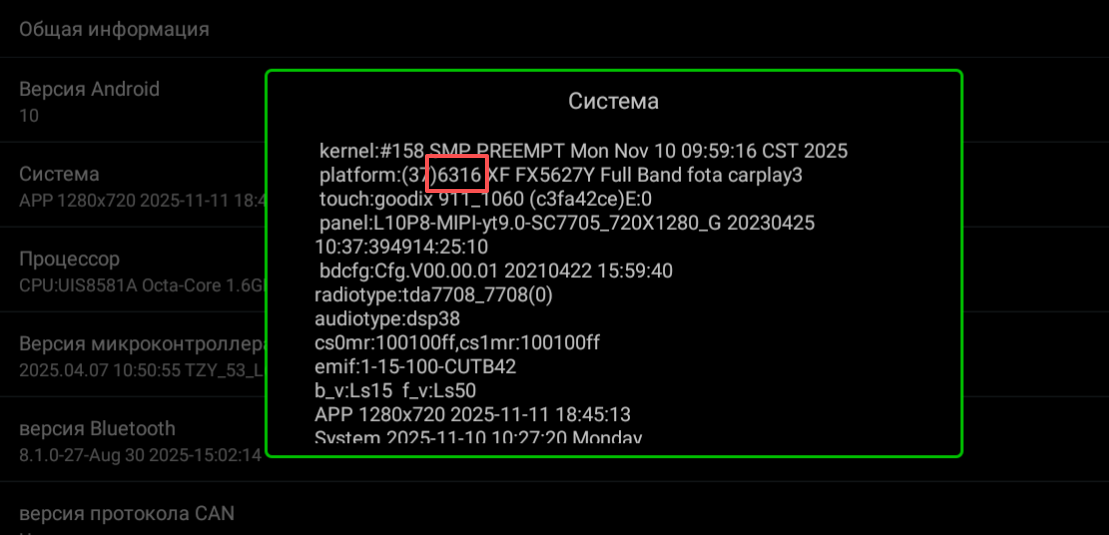The width and height of the screenshot is (1109, 535).
Task: Click the audiotype:dsp38 line
Action: point(387,319)
